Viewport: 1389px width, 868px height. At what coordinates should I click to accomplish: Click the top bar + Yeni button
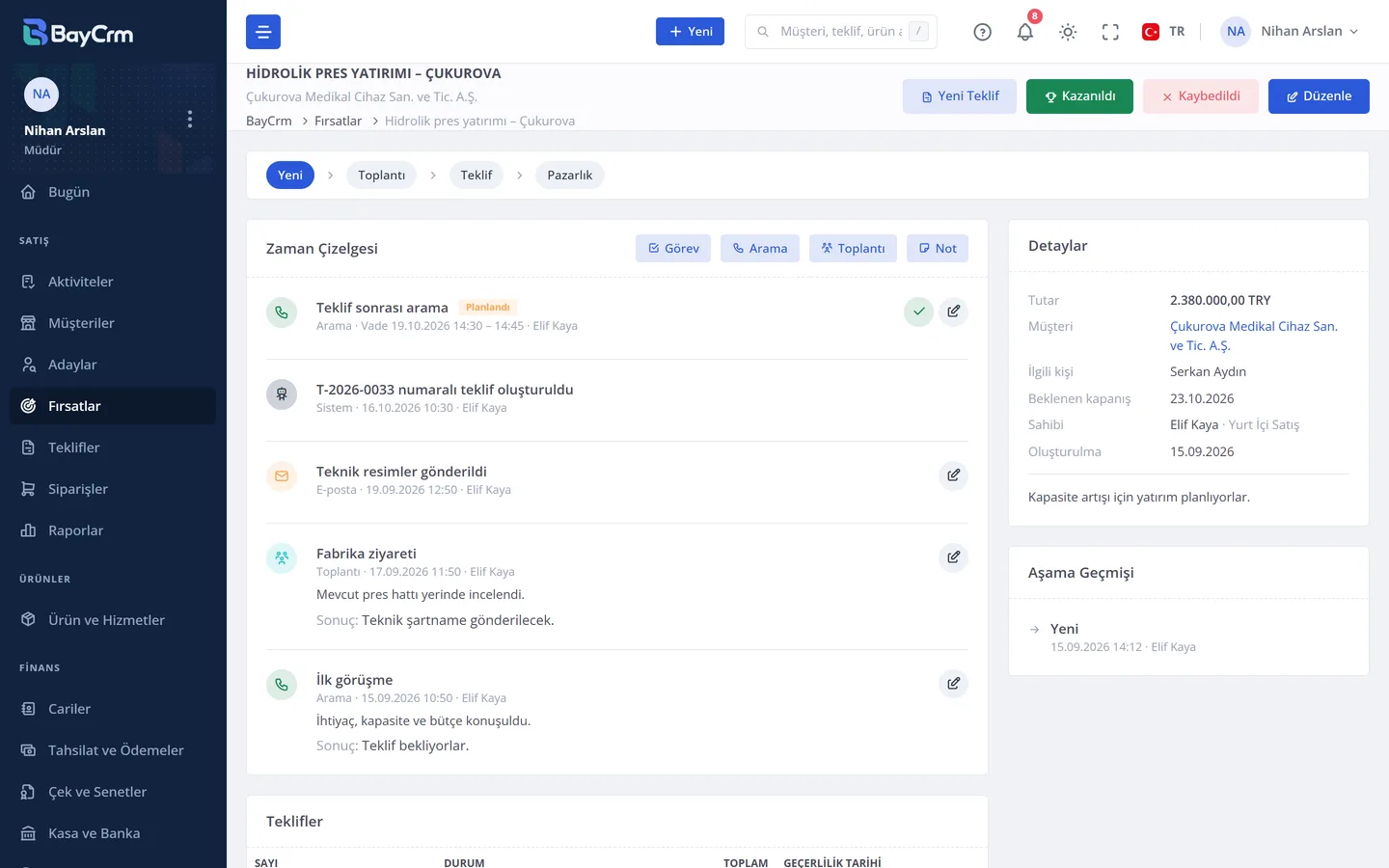(x=690, y=32)
